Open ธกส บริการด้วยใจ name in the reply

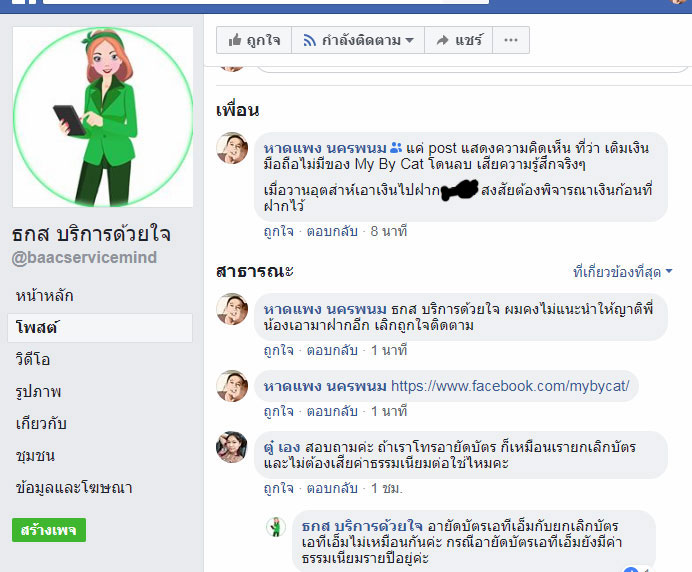click(x=362, y=526)
